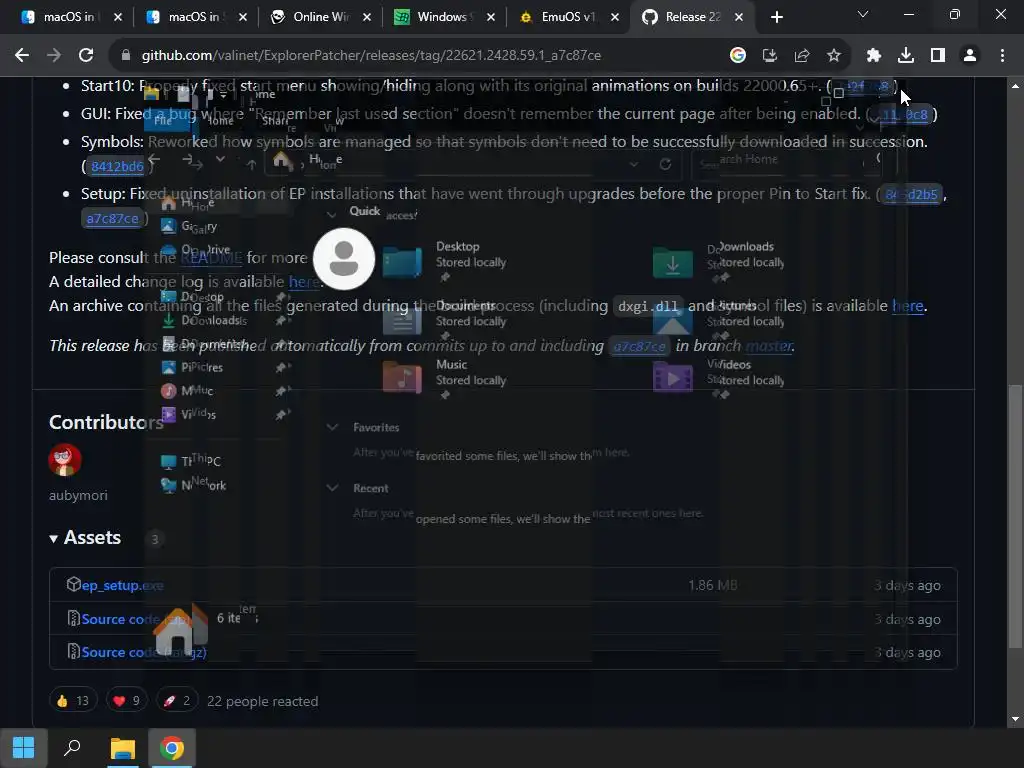Click the page vertical scrollbar thumb
This screenshot has width=1024, height=768.
(x=1015, y=516)
